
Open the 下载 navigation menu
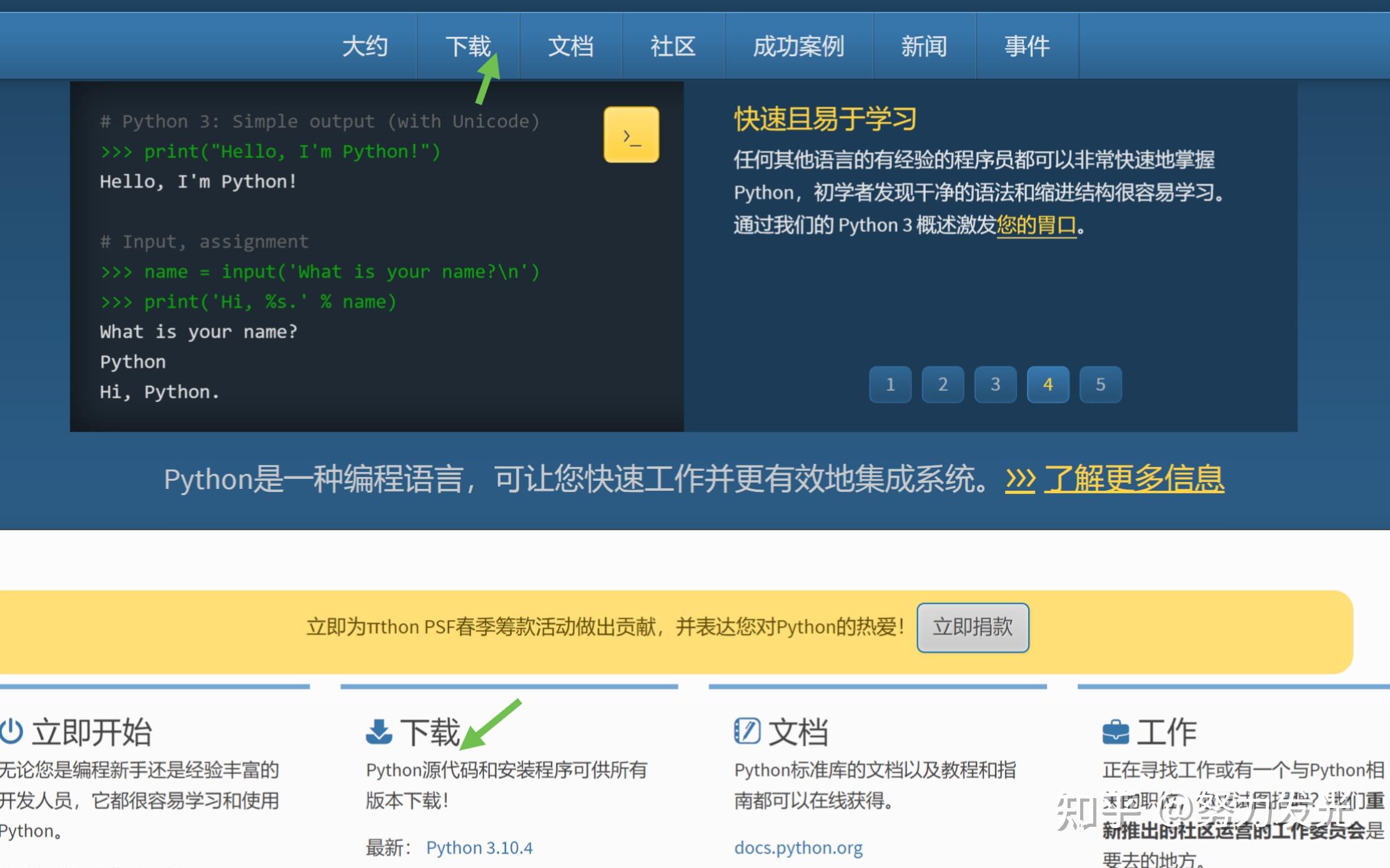(x=468, y=46)
